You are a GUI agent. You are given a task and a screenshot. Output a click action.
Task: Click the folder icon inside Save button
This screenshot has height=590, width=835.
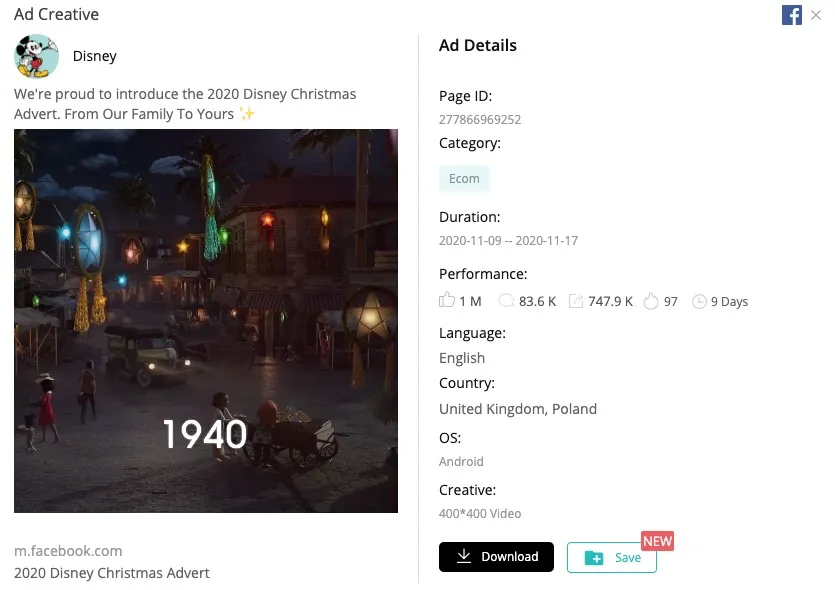click(x=593, y=557)
